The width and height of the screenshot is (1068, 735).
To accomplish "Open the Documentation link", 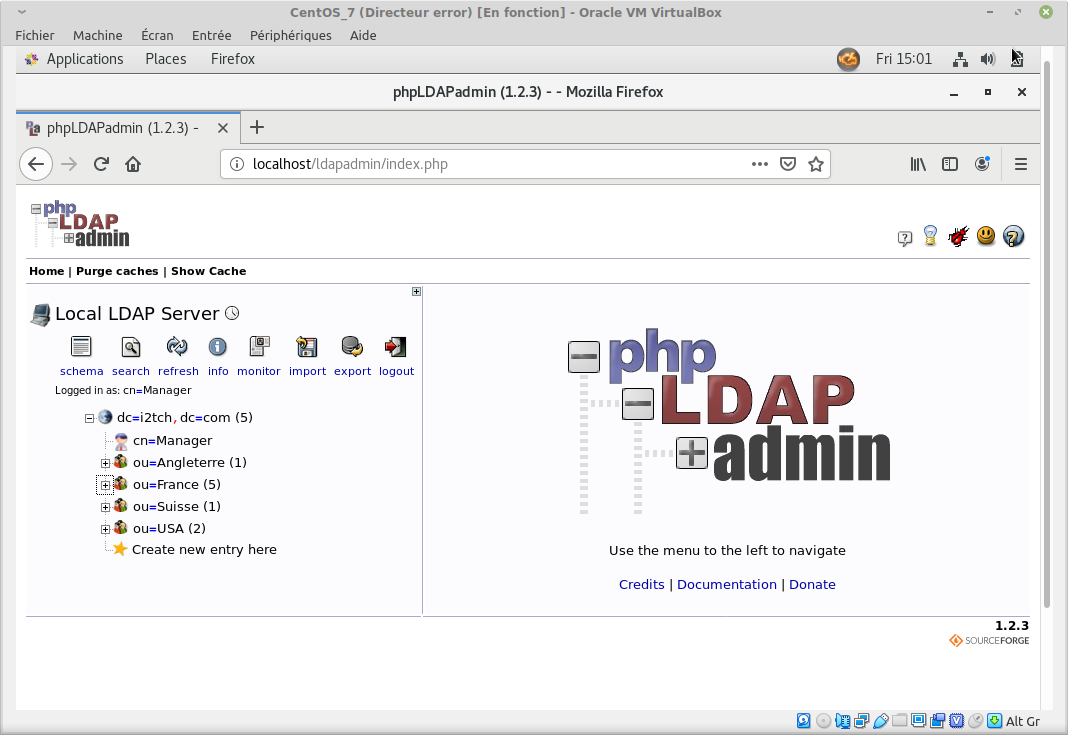I will [x=727, y=584].
